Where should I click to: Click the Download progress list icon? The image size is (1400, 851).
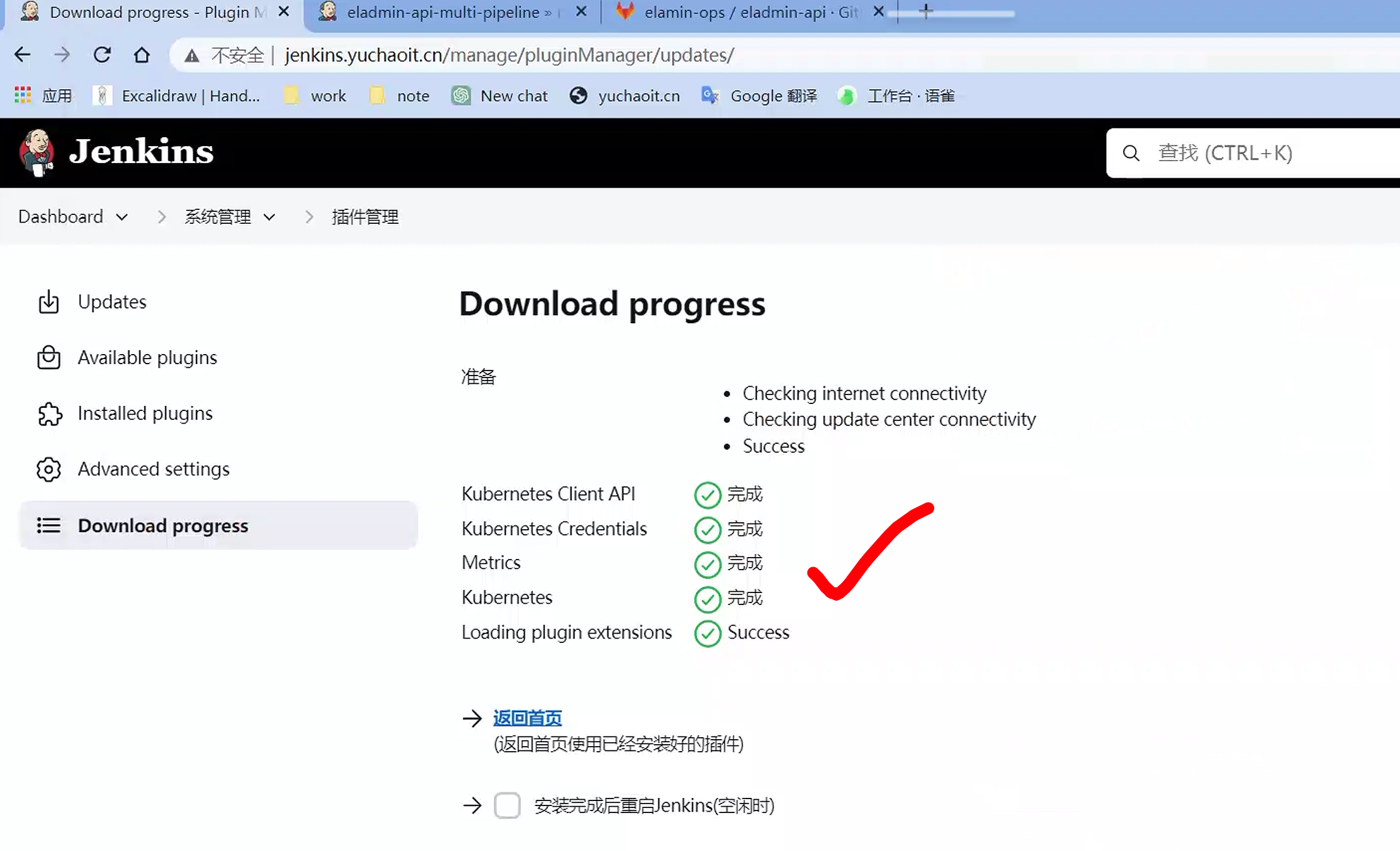point(49,525)
